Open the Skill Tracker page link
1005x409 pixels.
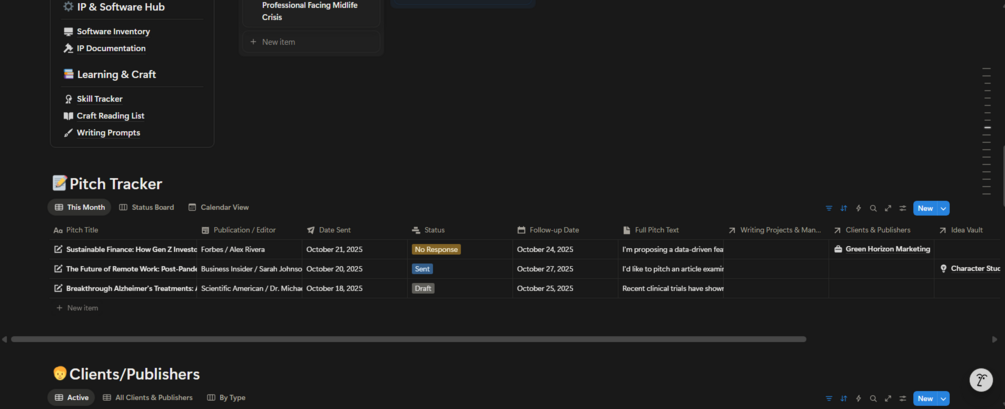100,99
